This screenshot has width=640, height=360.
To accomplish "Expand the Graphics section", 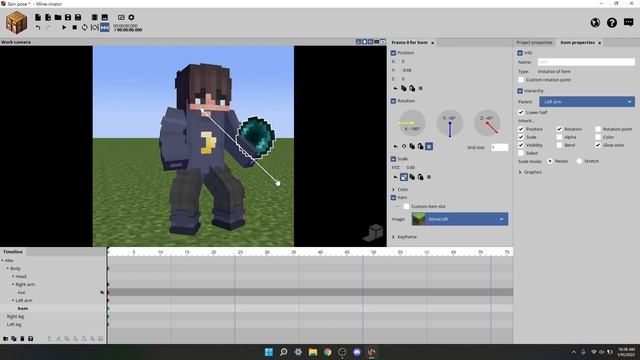I will 520,172.
